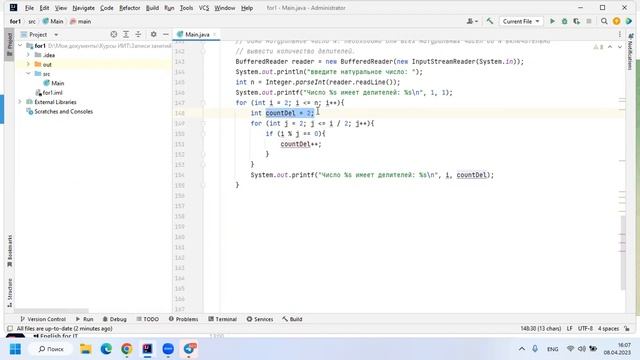This screenshot has width=640, height=360.
Task: Click the Stop process icon
Action: (x=589, y=21)
